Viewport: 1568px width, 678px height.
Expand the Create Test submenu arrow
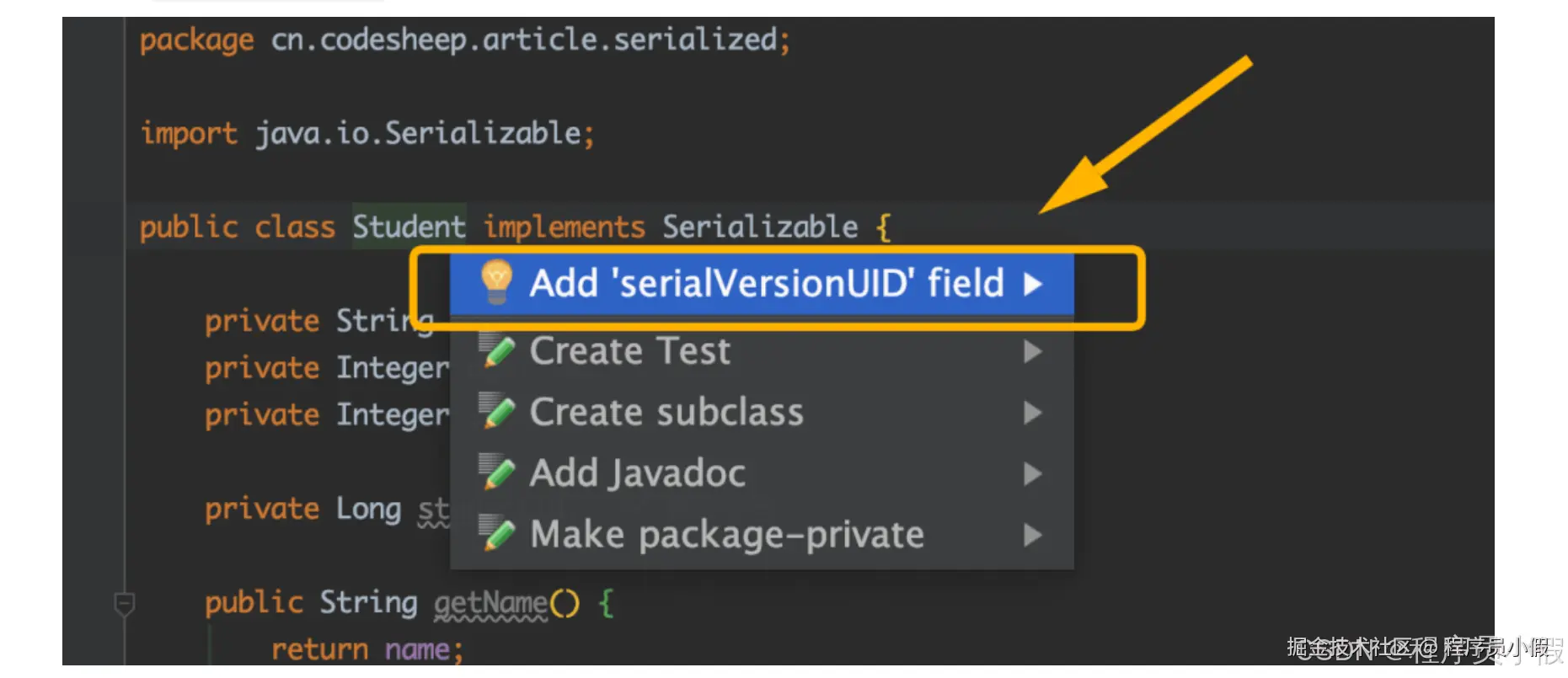pos(1033,351)
